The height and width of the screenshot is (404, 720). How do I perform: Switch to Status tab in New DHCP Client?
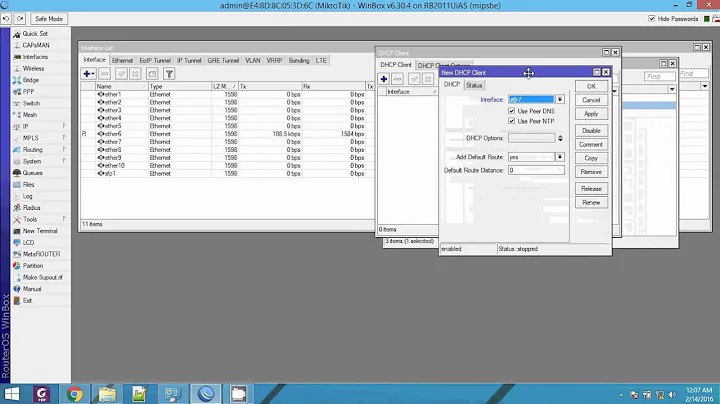tap(474, 85)
